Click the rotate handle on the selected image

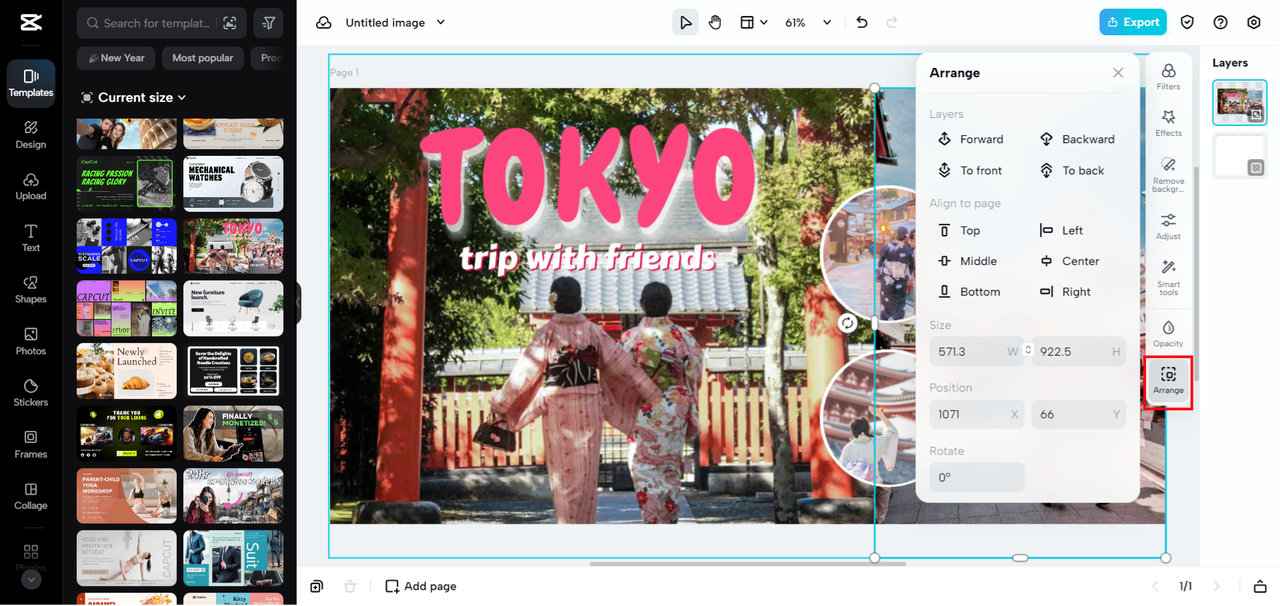click(x=847, y=323)
